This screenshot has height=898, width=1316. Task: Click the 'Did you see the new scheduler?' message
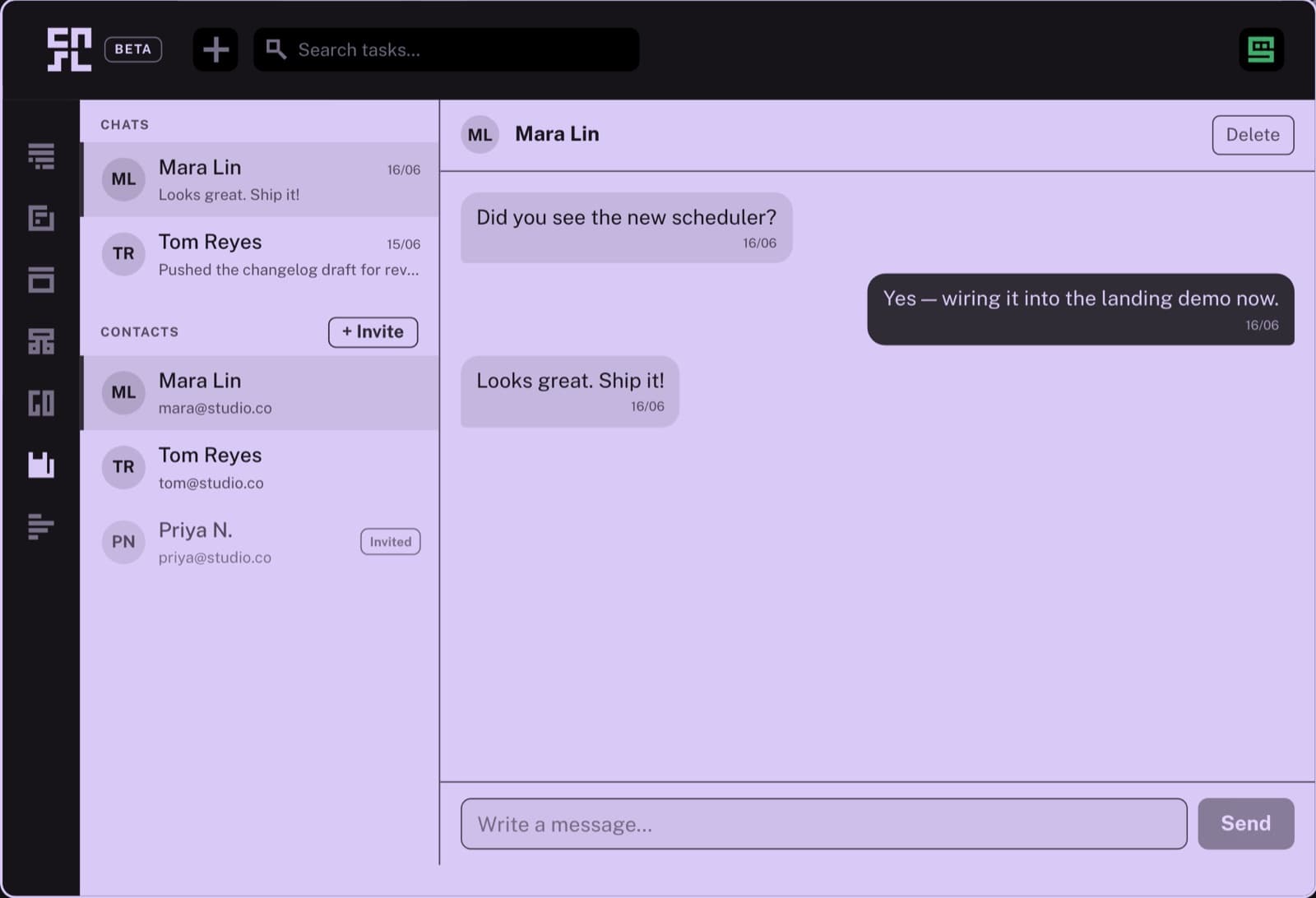coord(627,228)
